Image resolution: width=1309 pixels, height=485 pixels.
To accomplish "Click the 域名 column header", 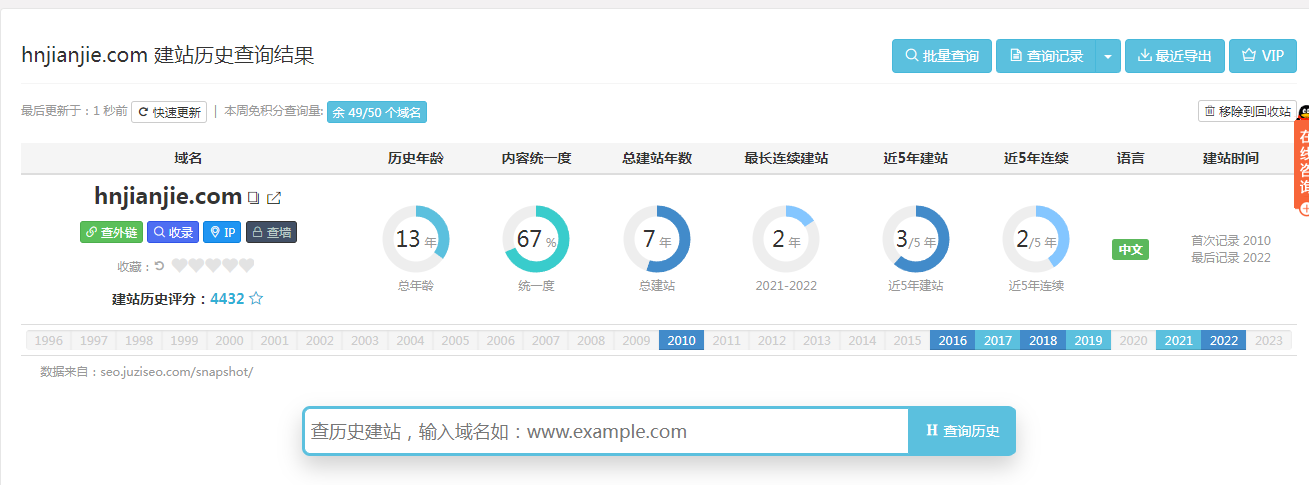I will (x=188, y=158).
